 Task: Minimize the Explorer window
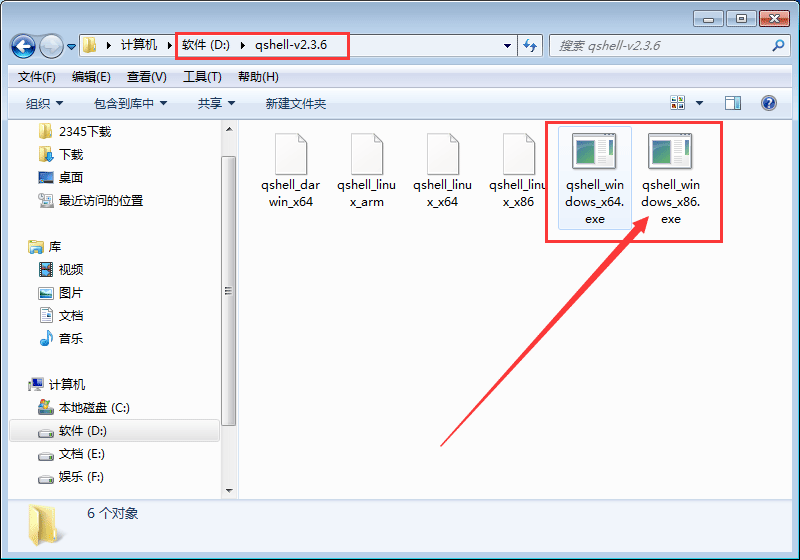tap(708, 19)
